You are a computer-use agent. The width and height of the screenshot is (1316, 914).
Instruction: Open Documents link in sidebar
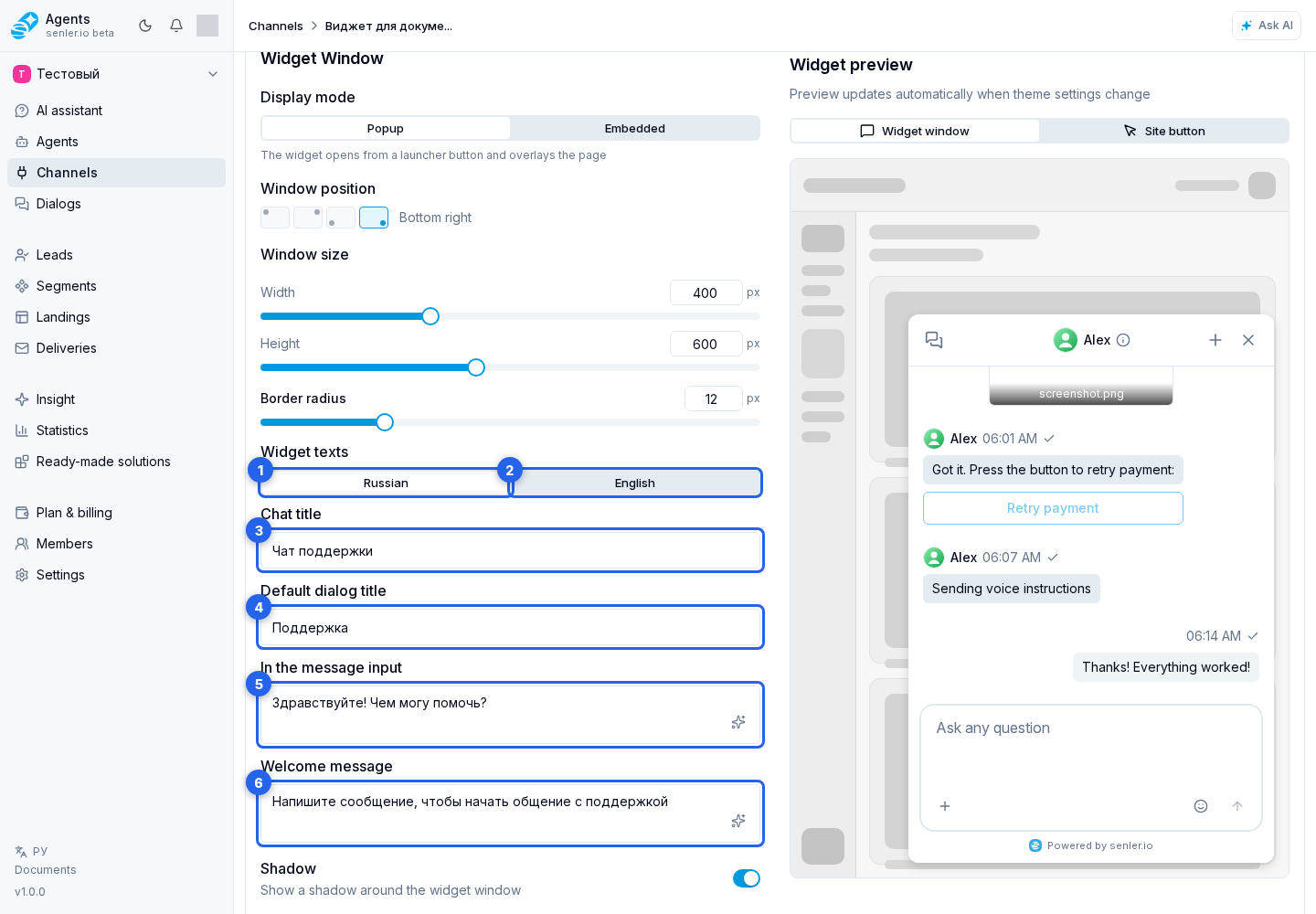46,870
